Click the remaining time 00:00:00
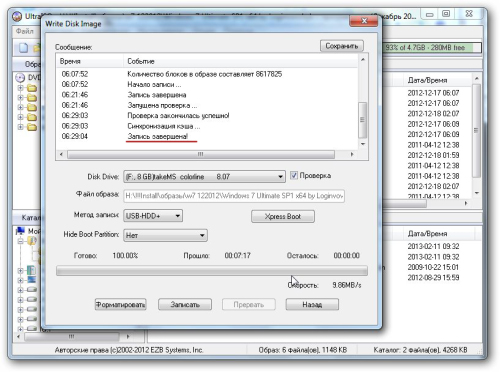This screenshot has width=500, height=372. (x=346, y=256)
